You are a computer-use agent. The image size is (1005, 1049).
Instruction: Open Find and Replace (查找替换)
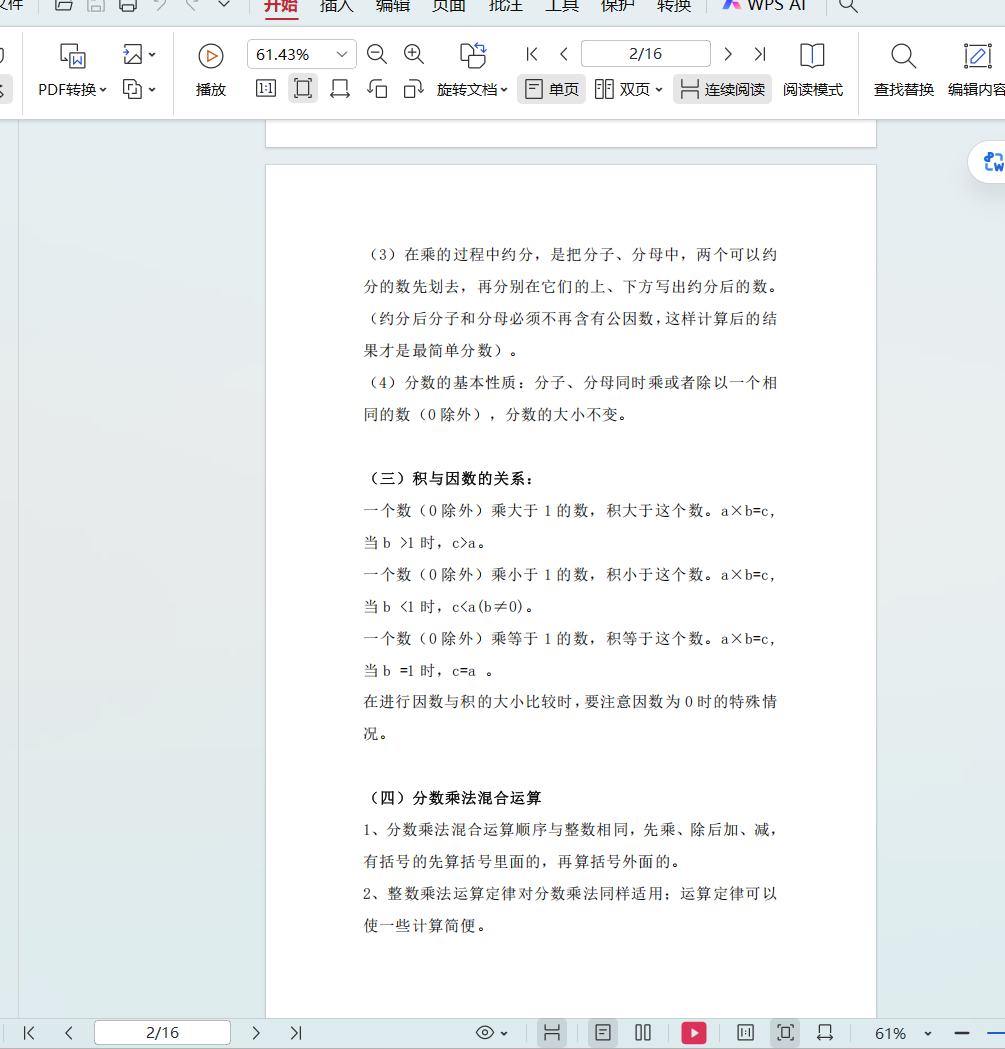tap(903, 70)
